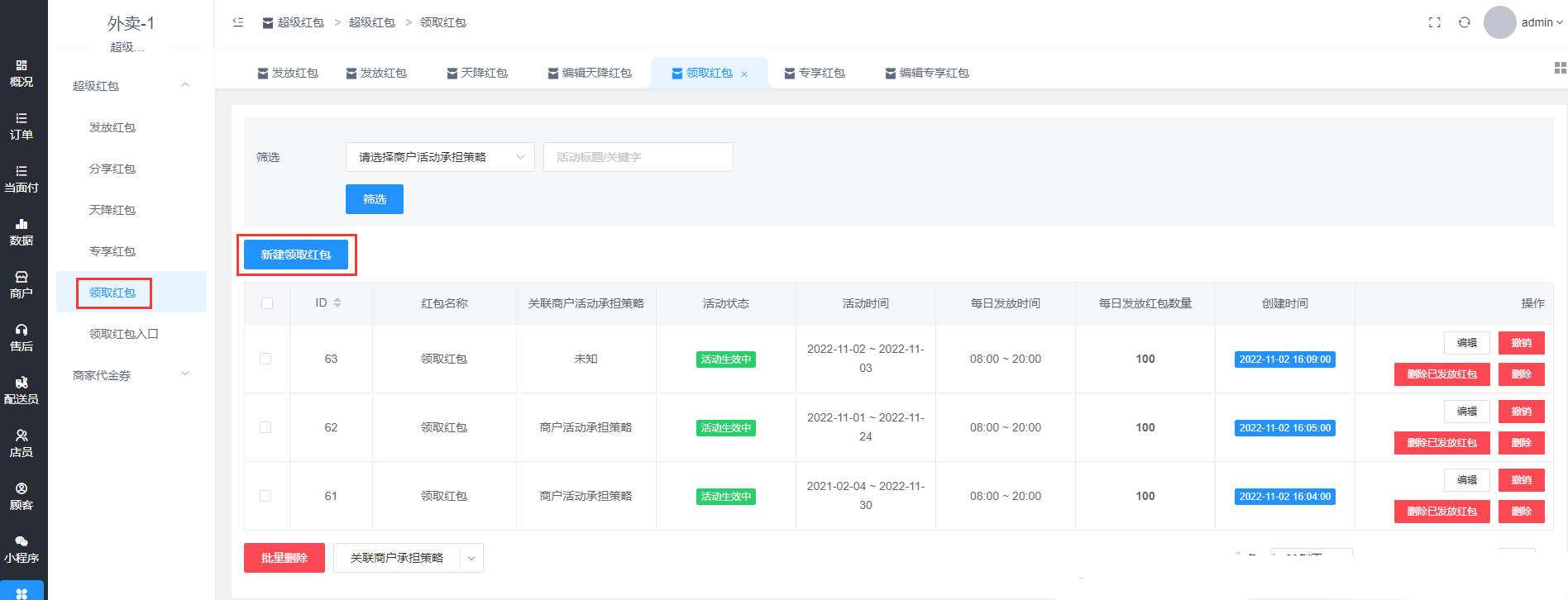Switch to the 专享红包 tab
This screenshot has width=1568, height=600.
815,73
